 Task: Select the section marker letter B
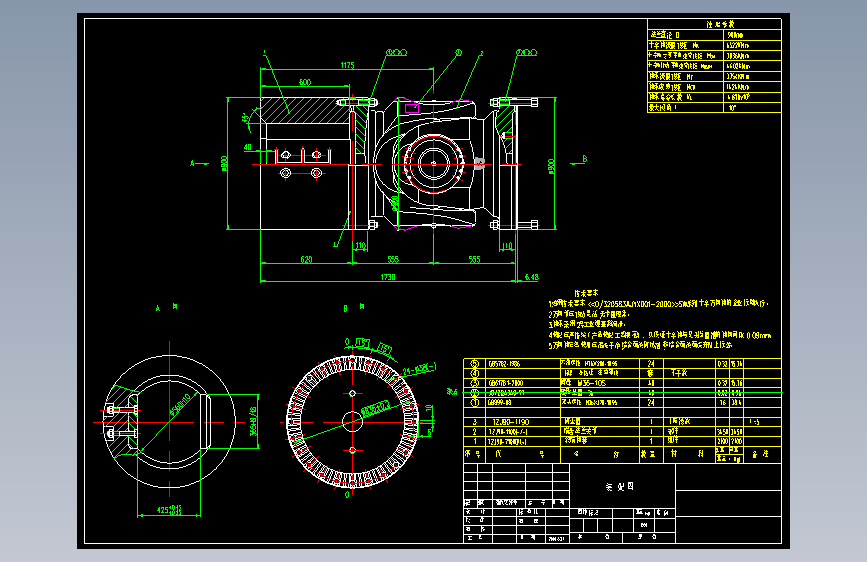(584, 159)
